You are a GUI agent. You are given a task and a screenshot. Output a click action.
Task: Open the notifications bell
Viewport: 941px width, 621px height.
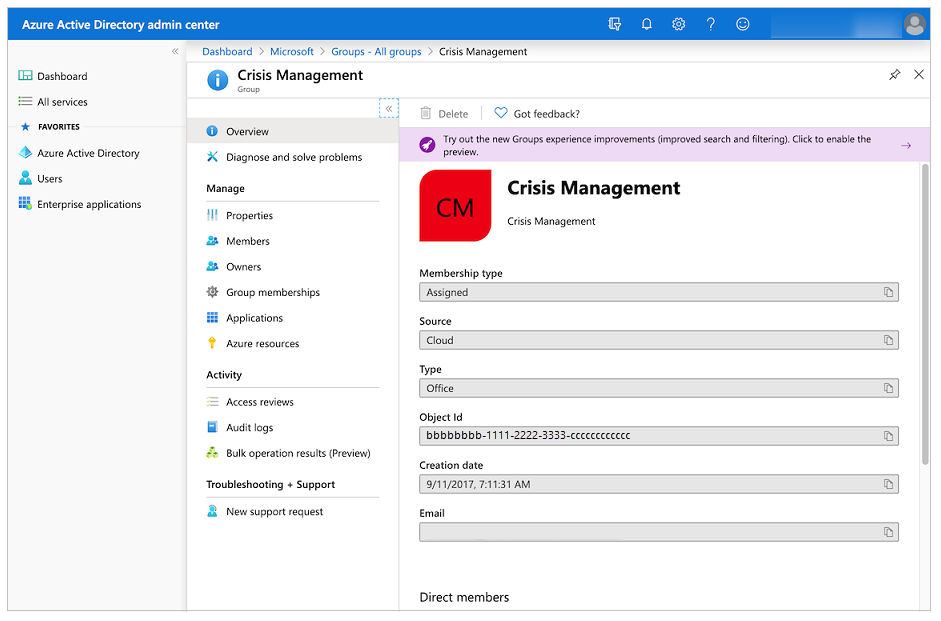646,23
